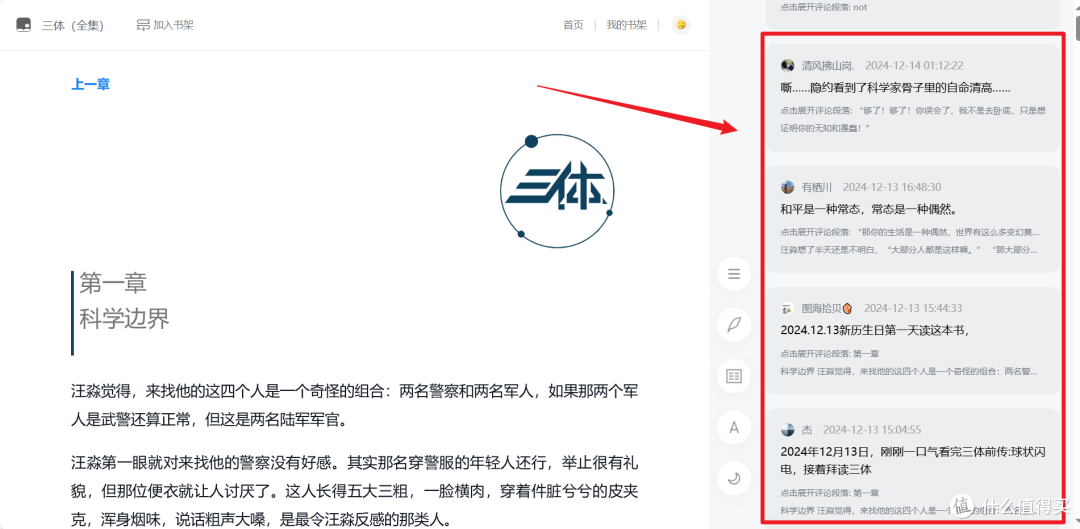Click timestamp 2024-12-13 16:48:30
1080x529 pixels.
pos(892,187)
